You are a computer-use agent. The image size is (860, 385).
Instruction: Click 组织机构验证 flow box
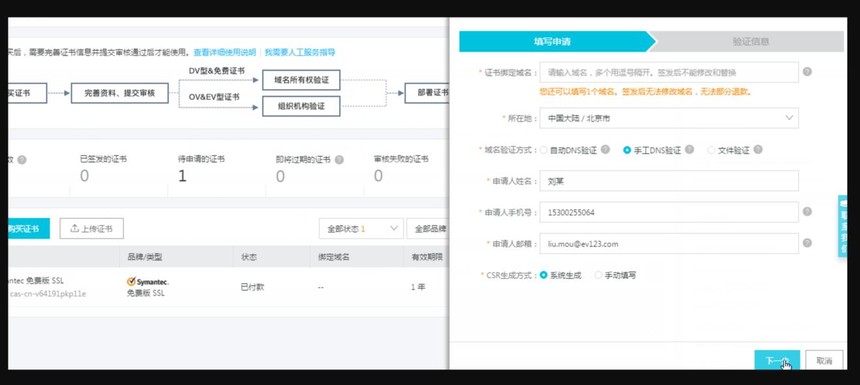pos(301,106)
